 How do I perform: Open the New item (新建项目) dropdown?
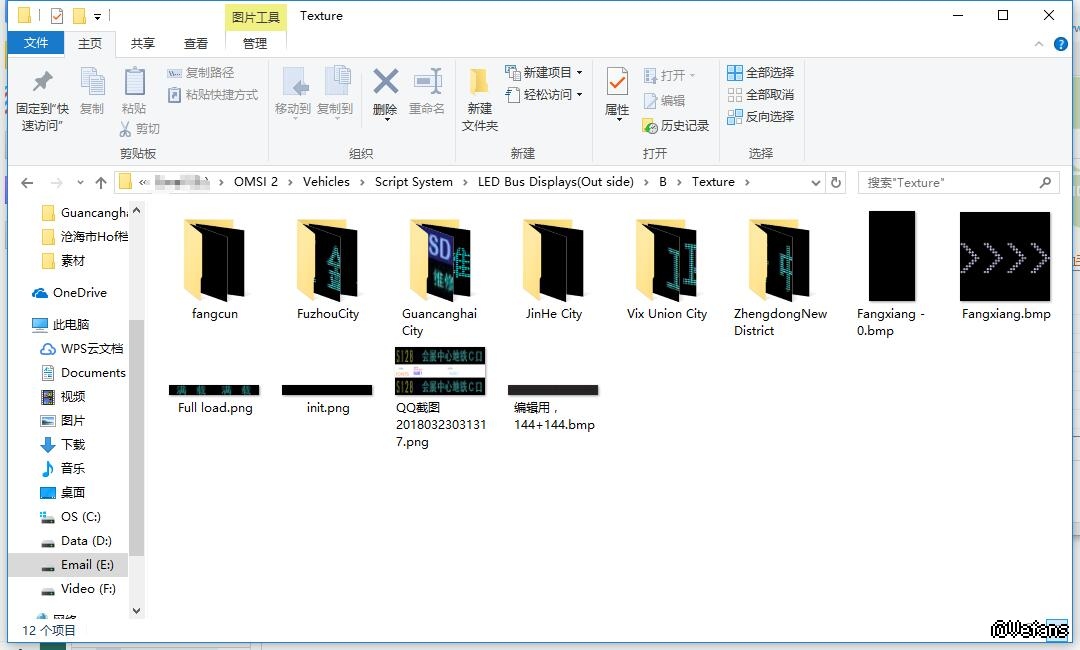point(543,72)
